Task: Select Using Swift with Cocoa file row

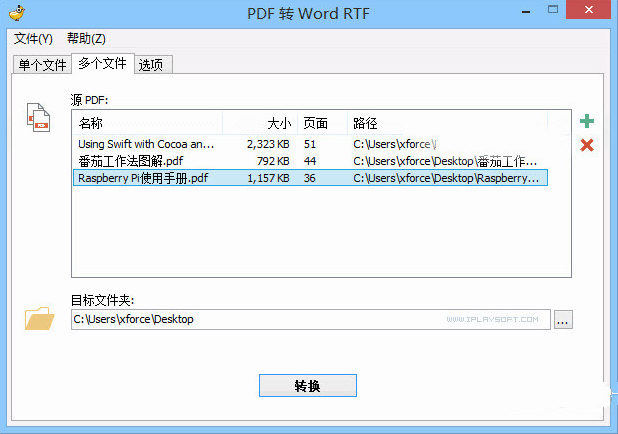Action: point(146,144)
